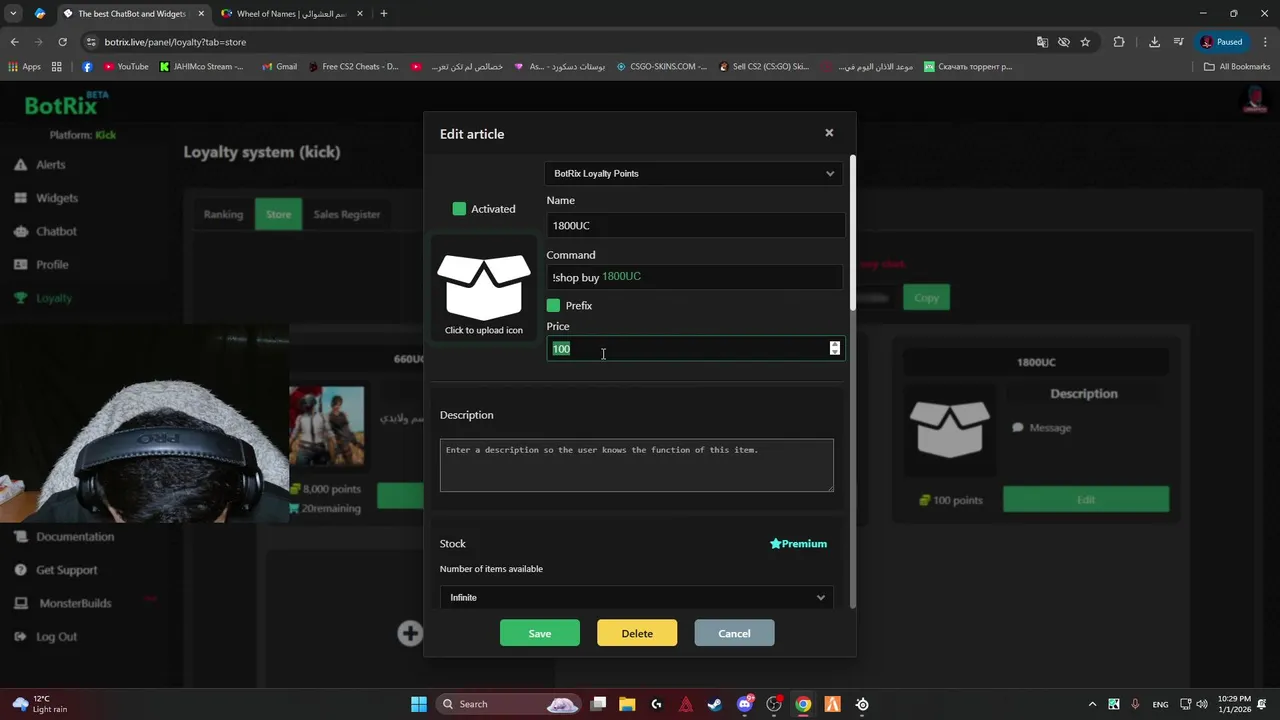Image resolution: width=1280 pixels, height=720 pixels.
Task: Click the Price spinner arrows
Action: coord(835,348)
